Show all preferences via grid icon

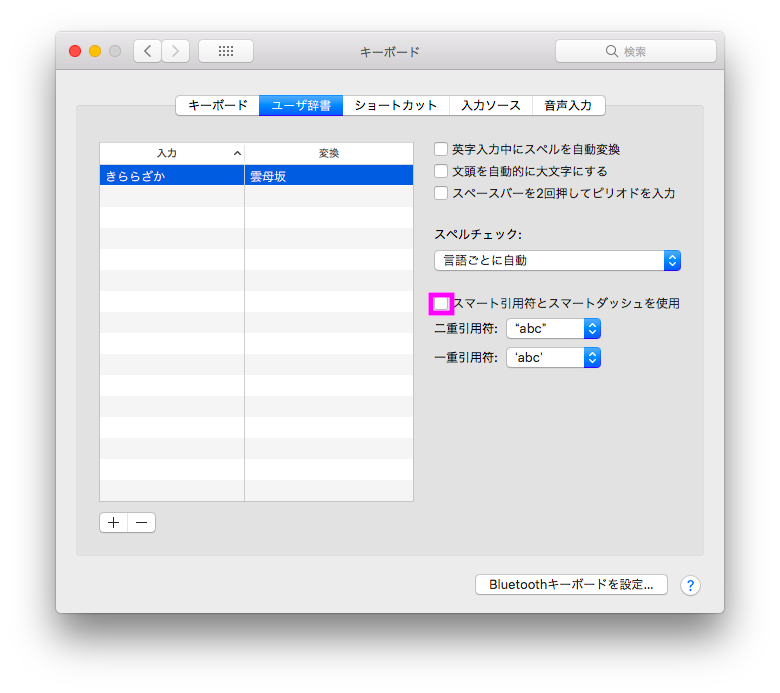point(226,51)
